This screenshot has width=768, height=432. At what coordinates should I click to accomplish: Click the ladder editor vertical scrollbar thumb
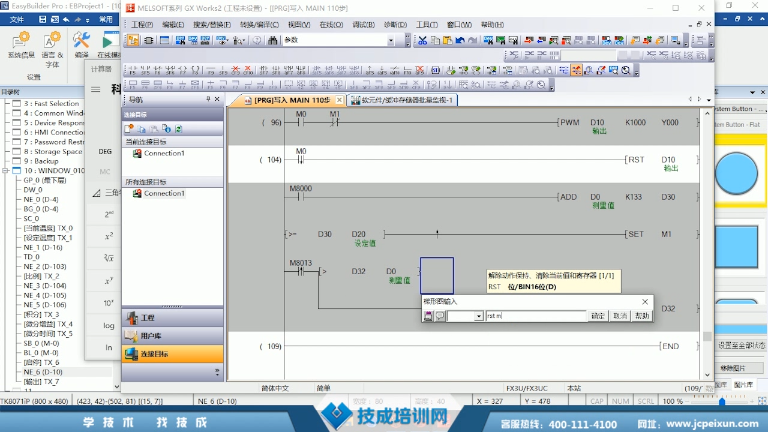(x=707, y=336)
